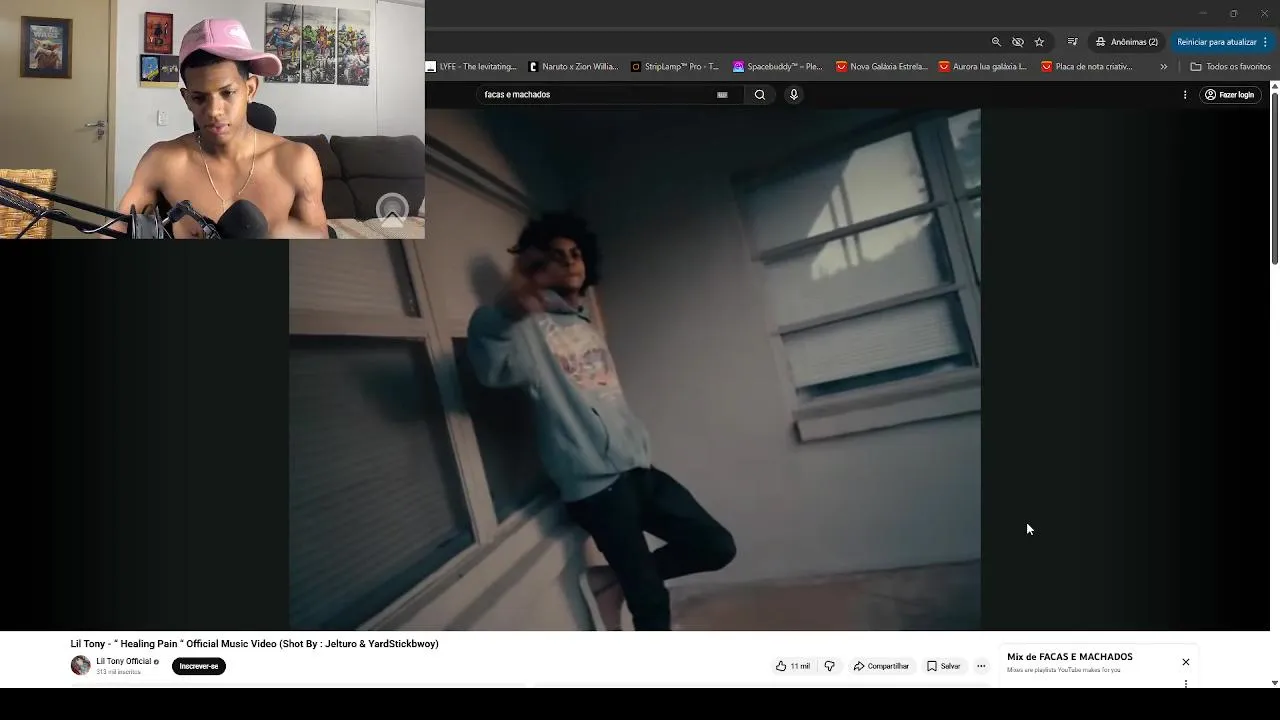The image size is (1280, 720).
Task: Click the video player to pause playback
Action: point(634,370)
